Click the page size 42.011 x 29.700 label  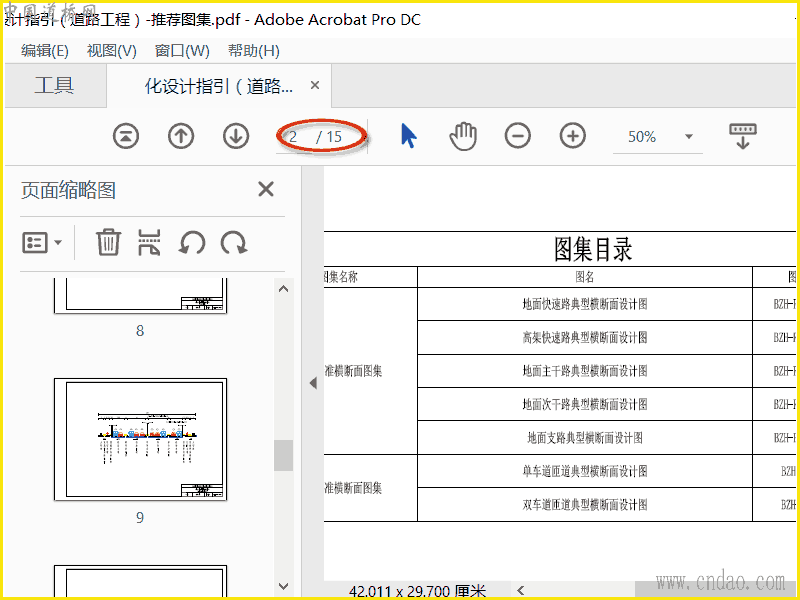(417, 591)
